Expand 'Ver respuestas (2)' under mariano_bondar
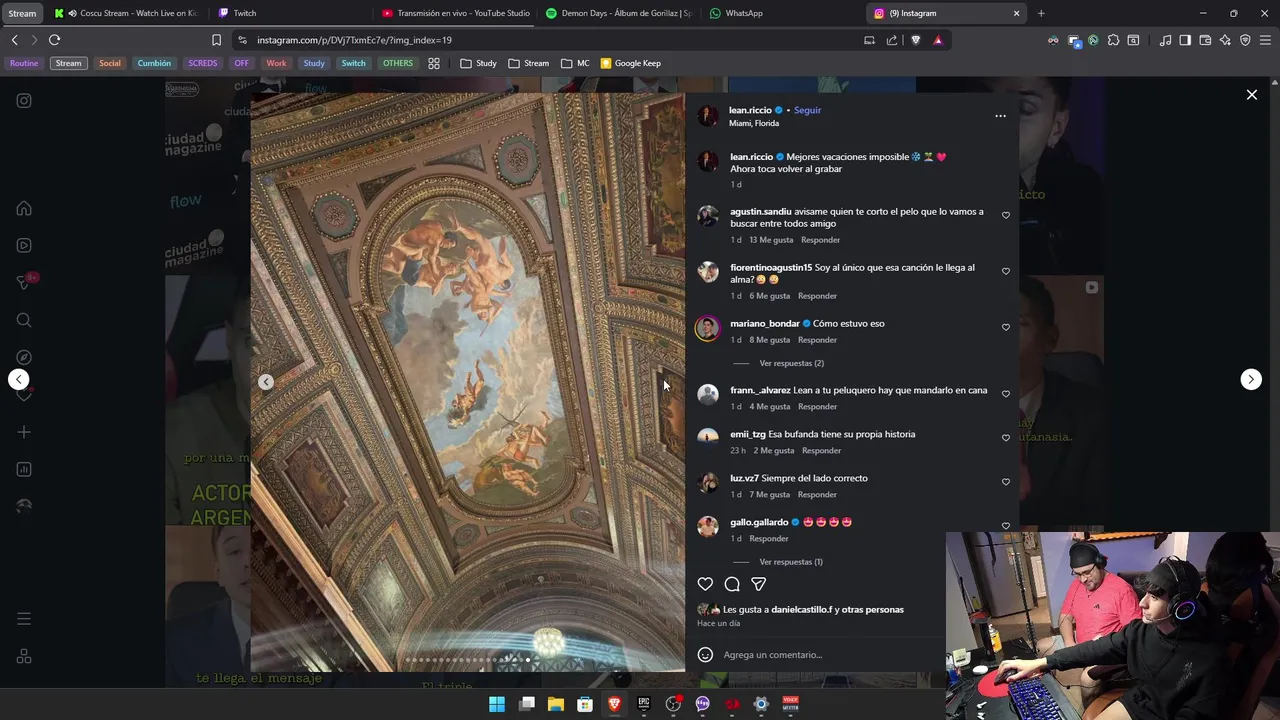This screenshot has height=720, width=1280. (x=791, y=363)
